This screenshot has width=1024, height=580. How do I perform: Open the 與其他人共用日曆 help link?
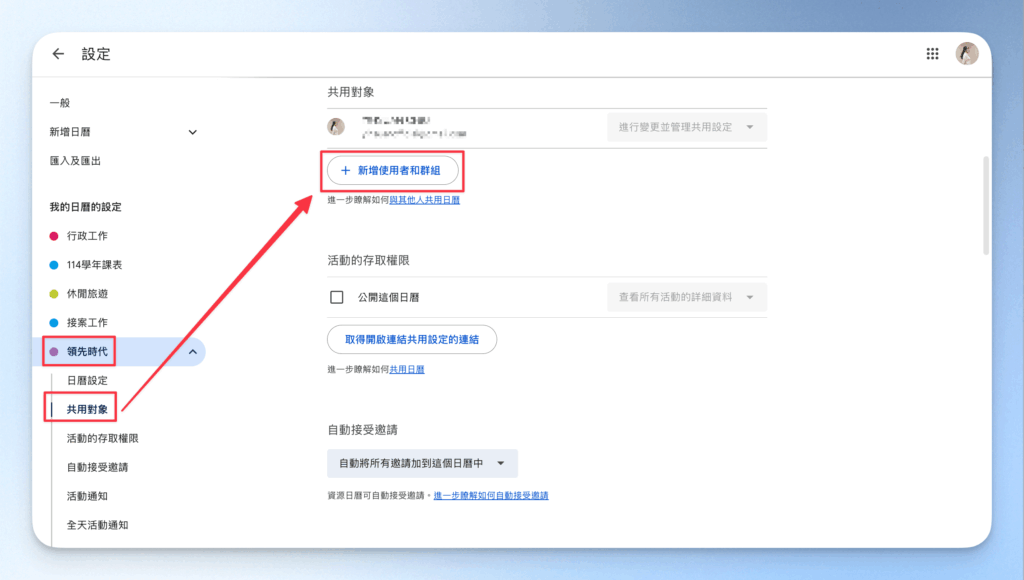[424, 200]
